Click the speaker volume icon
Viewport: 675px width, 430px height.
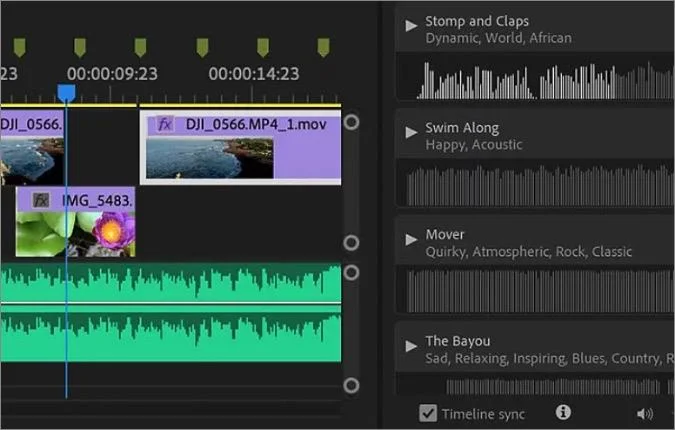point(644,414)
